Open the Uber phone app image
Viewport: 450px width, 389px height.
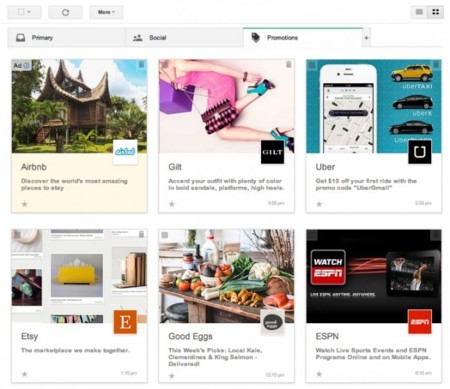374,106
